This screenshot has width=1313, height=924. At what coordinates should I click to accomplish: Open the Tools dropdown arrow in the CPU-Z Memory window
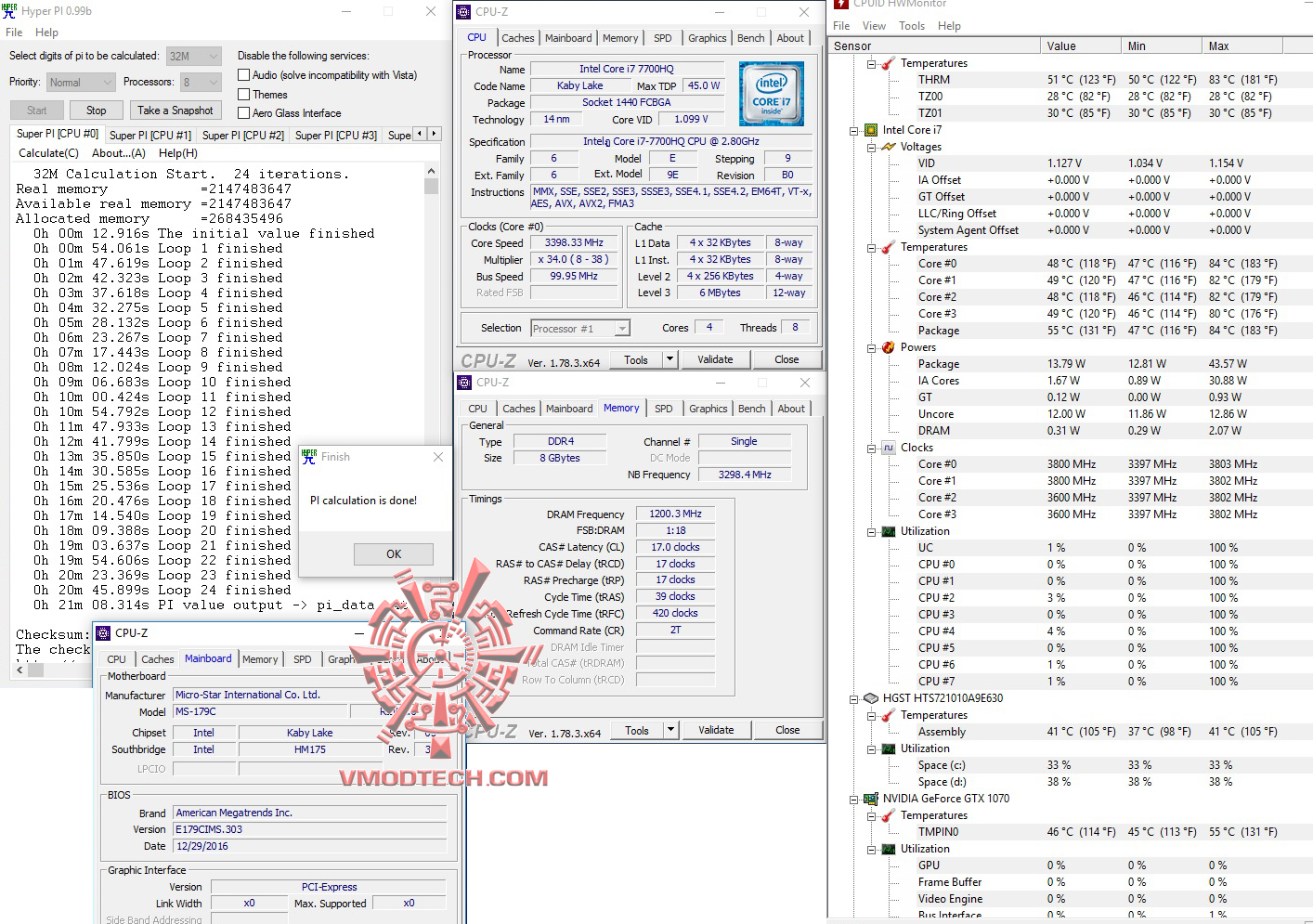point(670,730)
